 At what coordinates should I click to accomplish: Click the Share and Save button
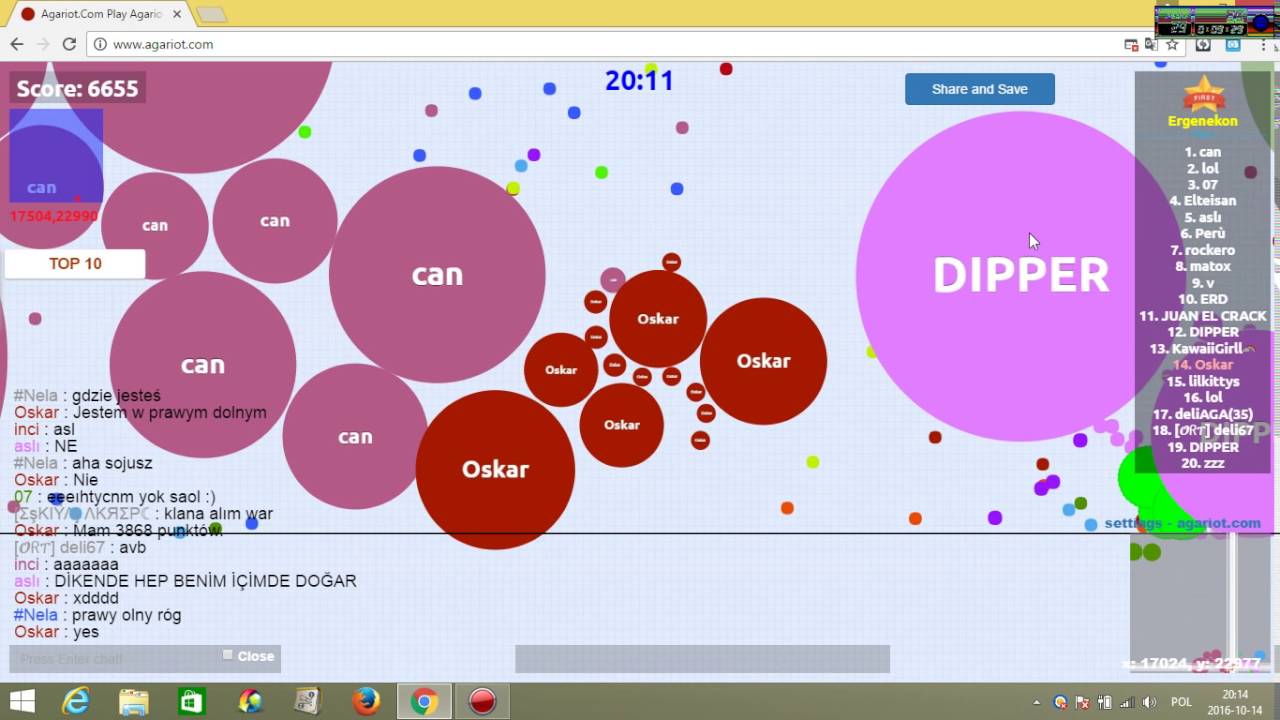[x=980, y=89]
